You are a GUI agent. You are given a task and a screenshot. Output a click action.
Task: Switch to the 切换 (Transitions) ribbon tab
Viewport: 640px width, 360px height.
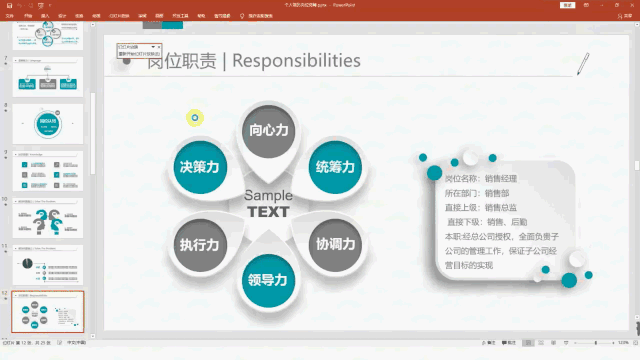point(79,16)
